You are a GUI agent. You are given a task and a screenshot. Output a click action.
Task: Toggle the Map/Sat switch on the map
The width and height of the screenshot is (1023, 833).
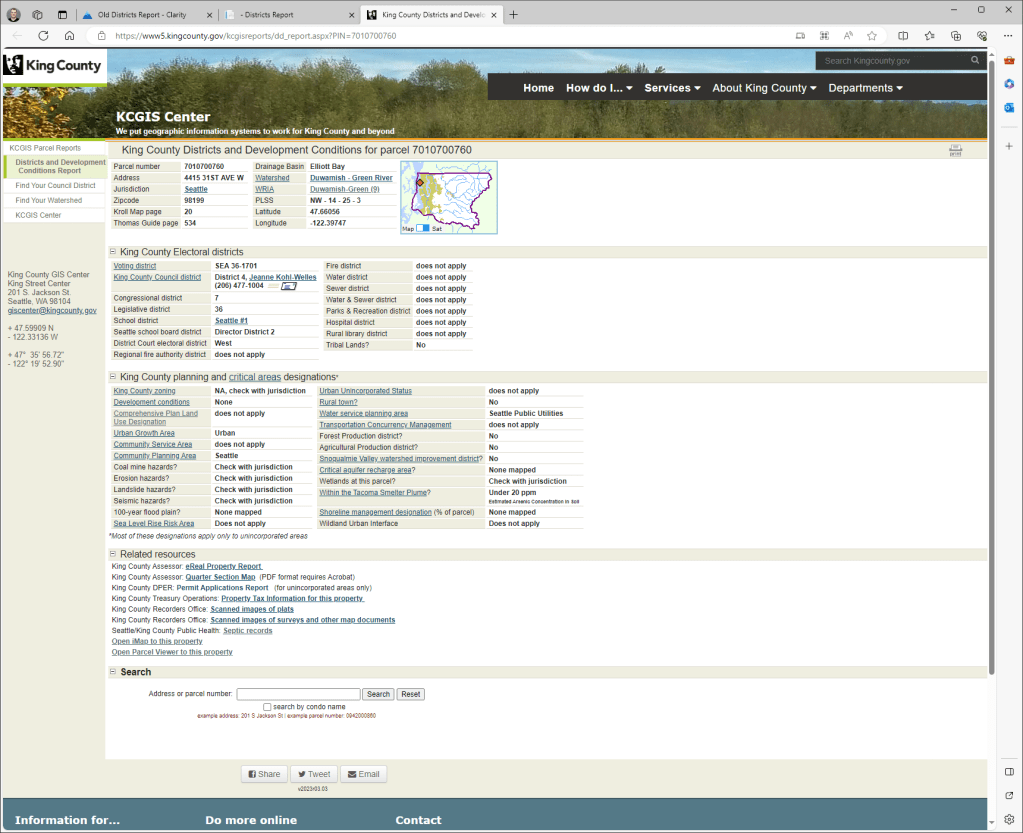pyautogui.click(x=422, y=228)
